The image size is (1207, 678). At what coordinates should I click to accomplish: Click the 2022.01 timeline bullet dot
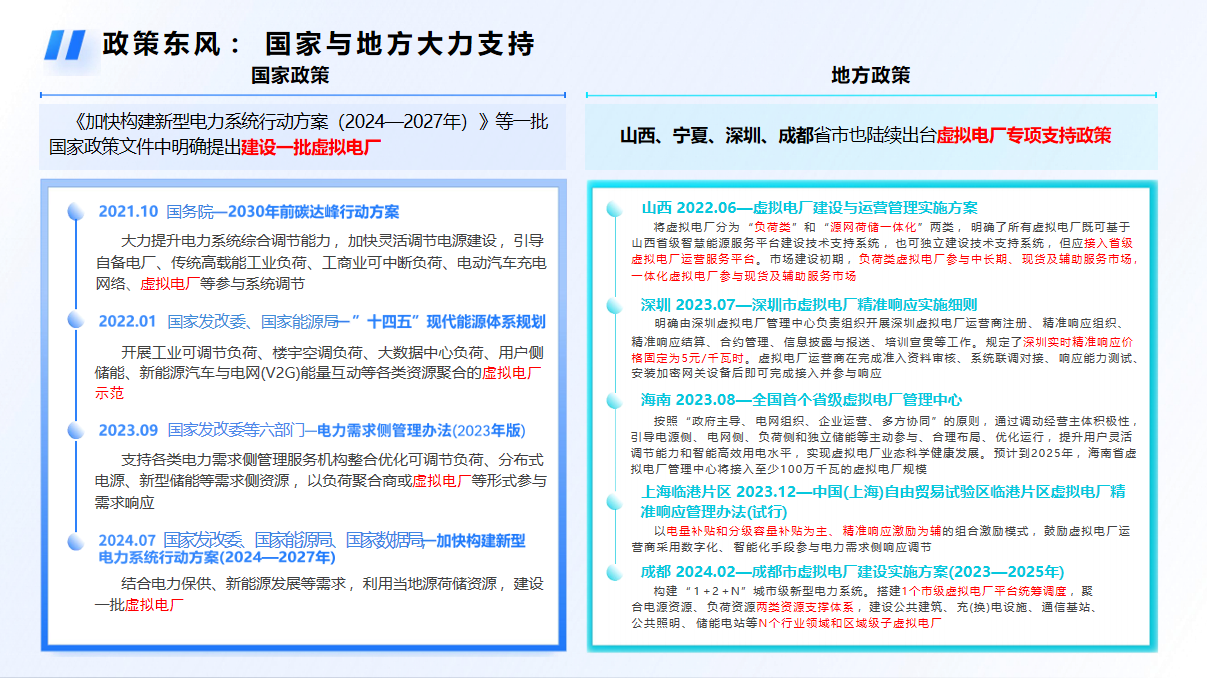coord(75,320)
